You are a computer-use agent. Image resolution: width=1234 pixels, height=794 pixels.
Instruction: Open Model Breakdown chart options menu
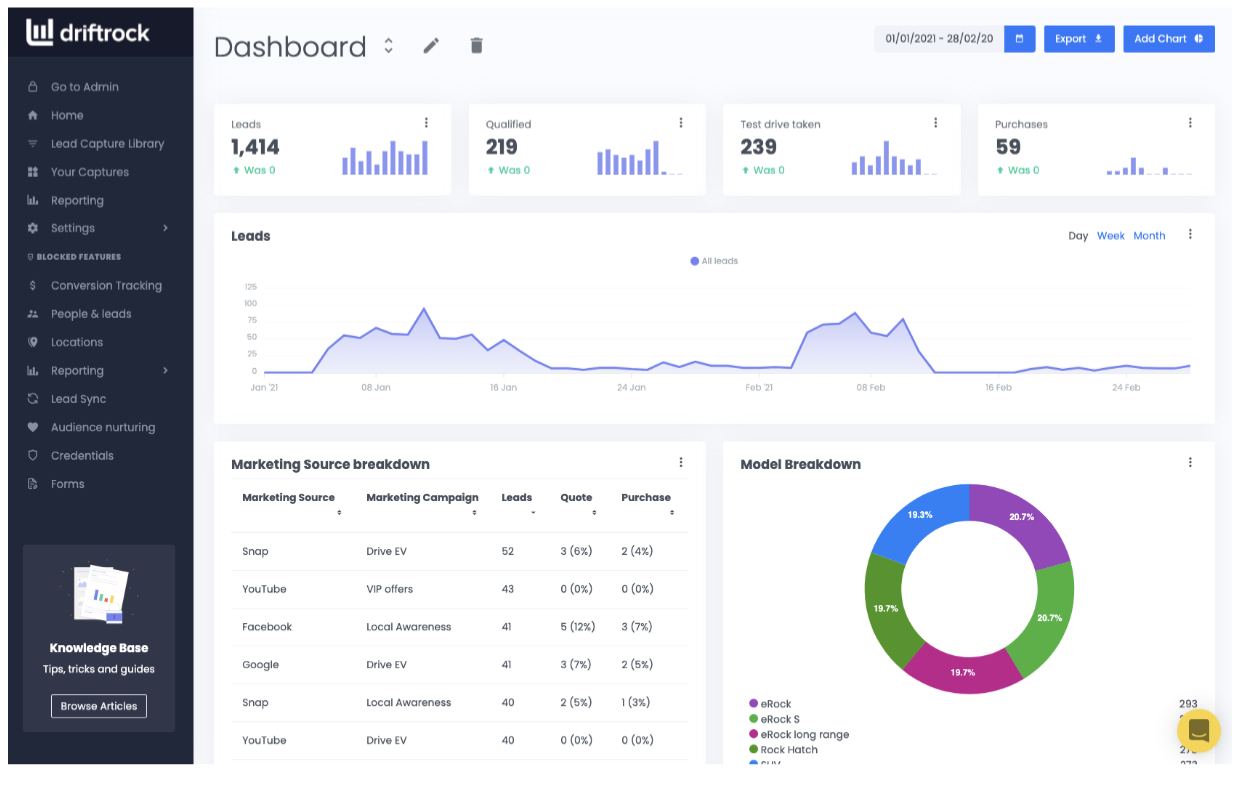[1190, 462]
